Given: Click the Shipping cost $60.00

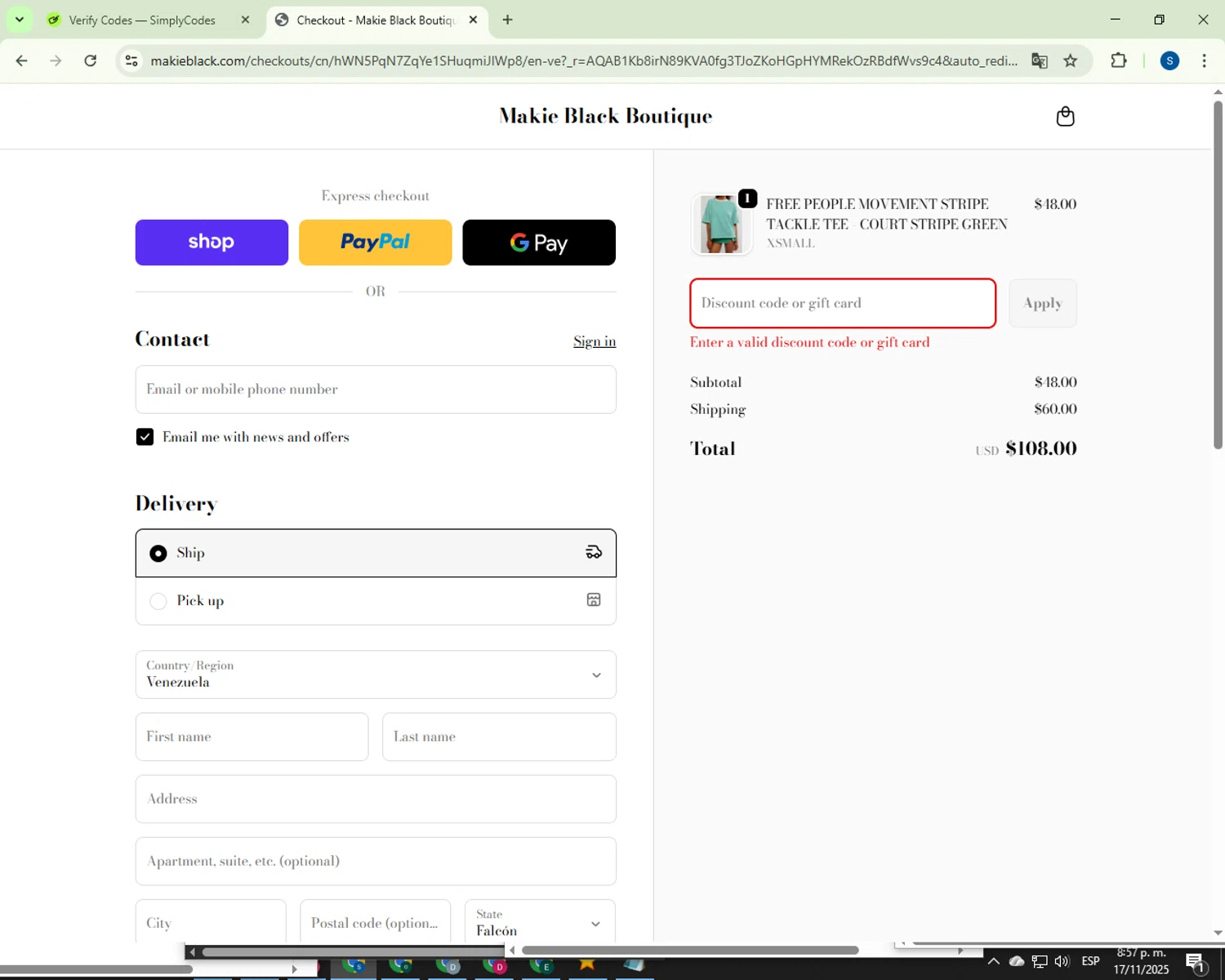Looking at the screenshot, I should (1055, 409).
